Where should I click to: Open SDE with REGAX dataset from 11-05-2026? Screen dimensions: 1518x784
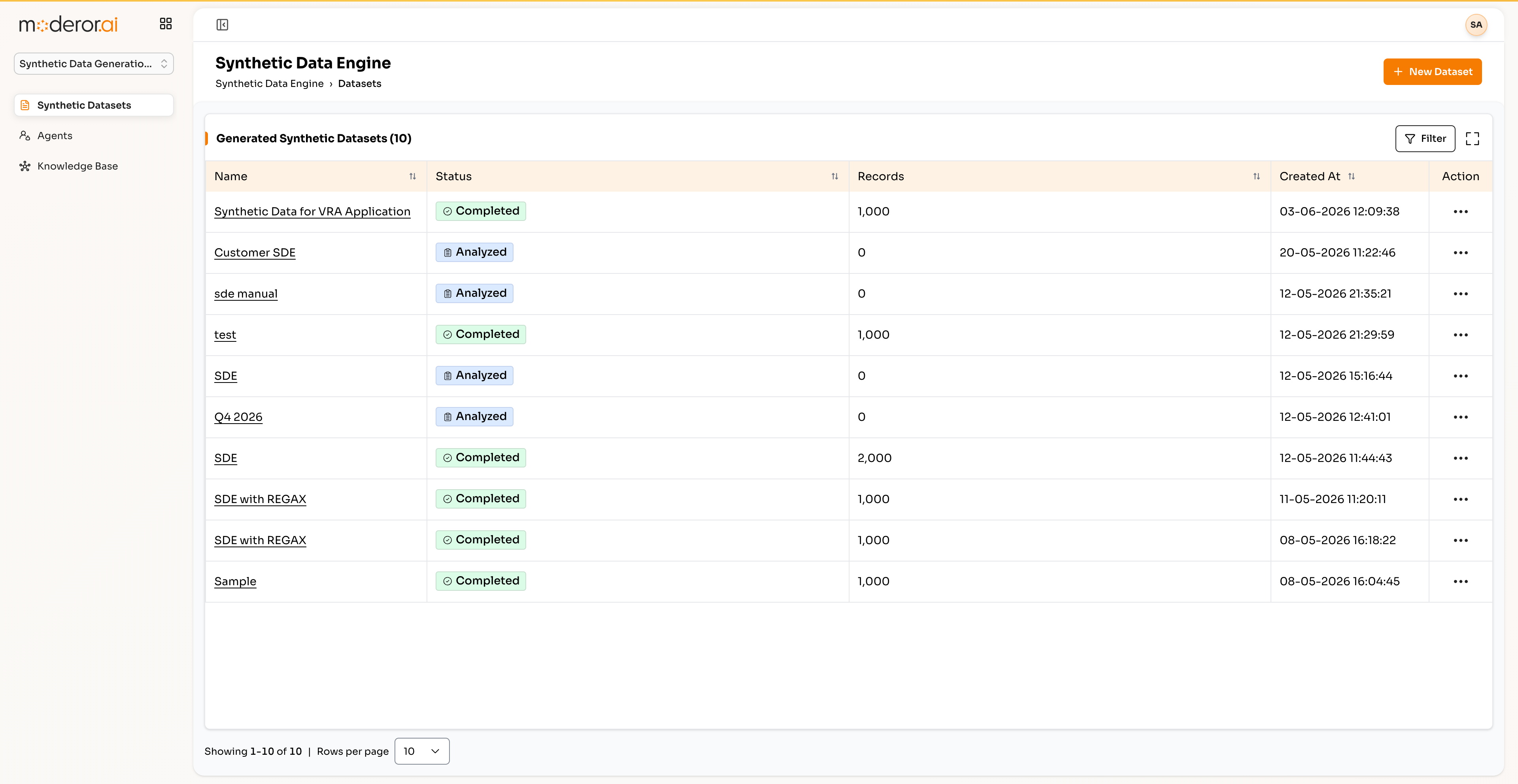260,499
